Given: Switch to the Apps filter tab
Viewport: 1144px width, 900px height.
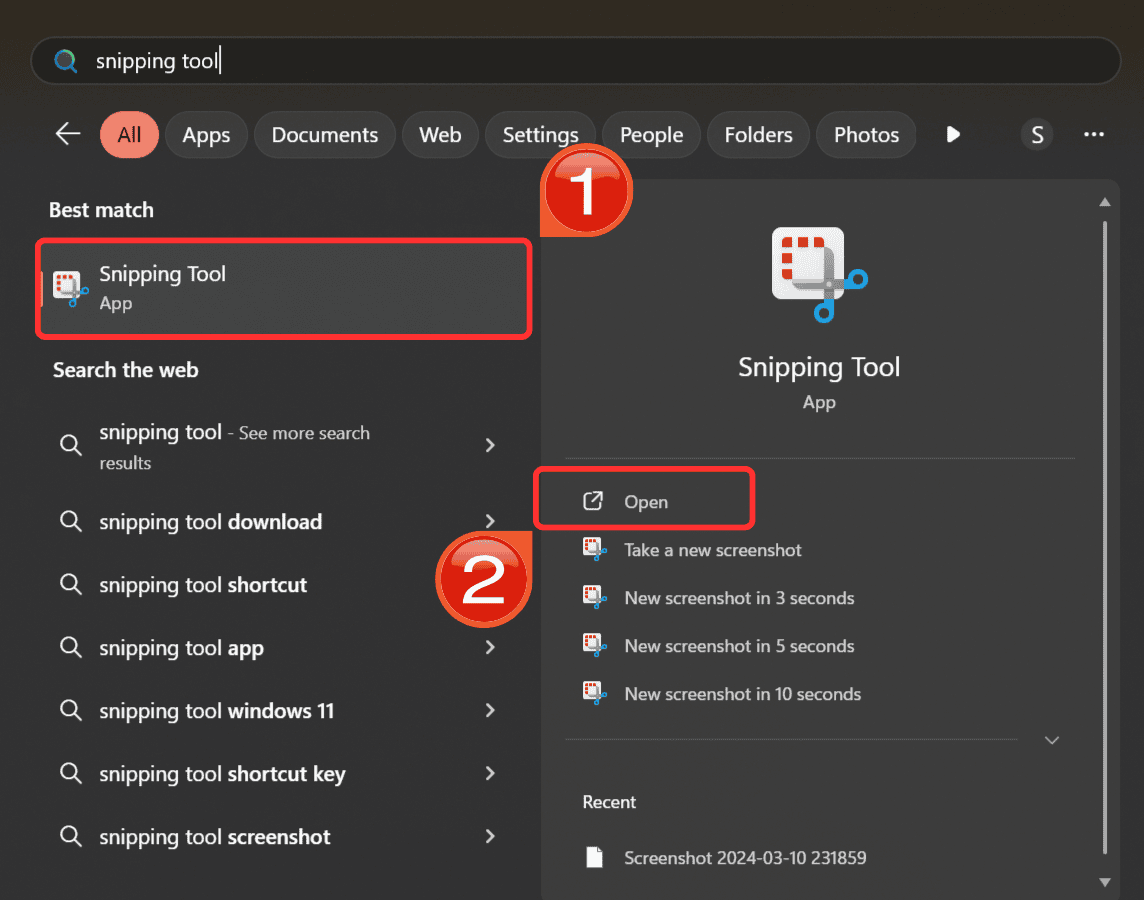Looking at the screenshot, I should pyautogui.click(x=206, y=135).
